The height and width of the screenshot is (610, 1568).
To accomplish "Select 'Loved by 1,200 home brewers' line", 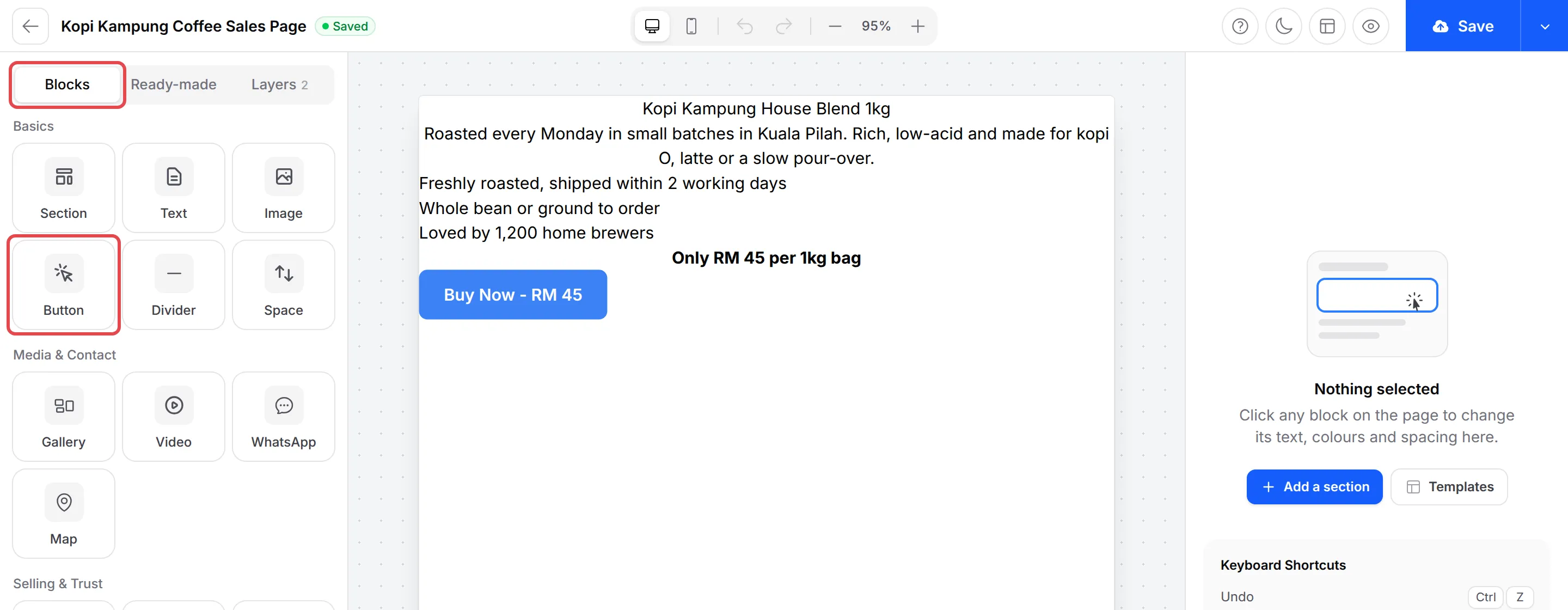I will (x=536, y=233).
